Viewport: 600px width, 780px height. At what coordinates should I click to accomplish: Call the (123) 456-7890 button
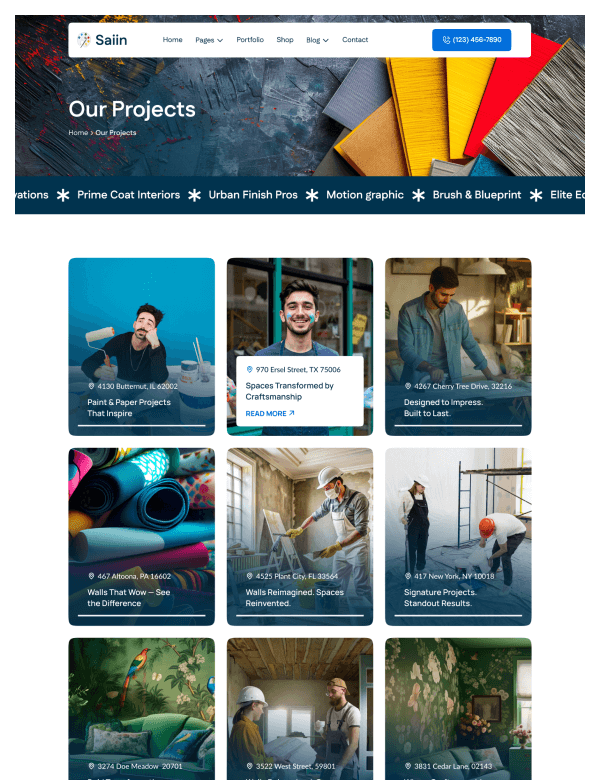tap(471, 40)
